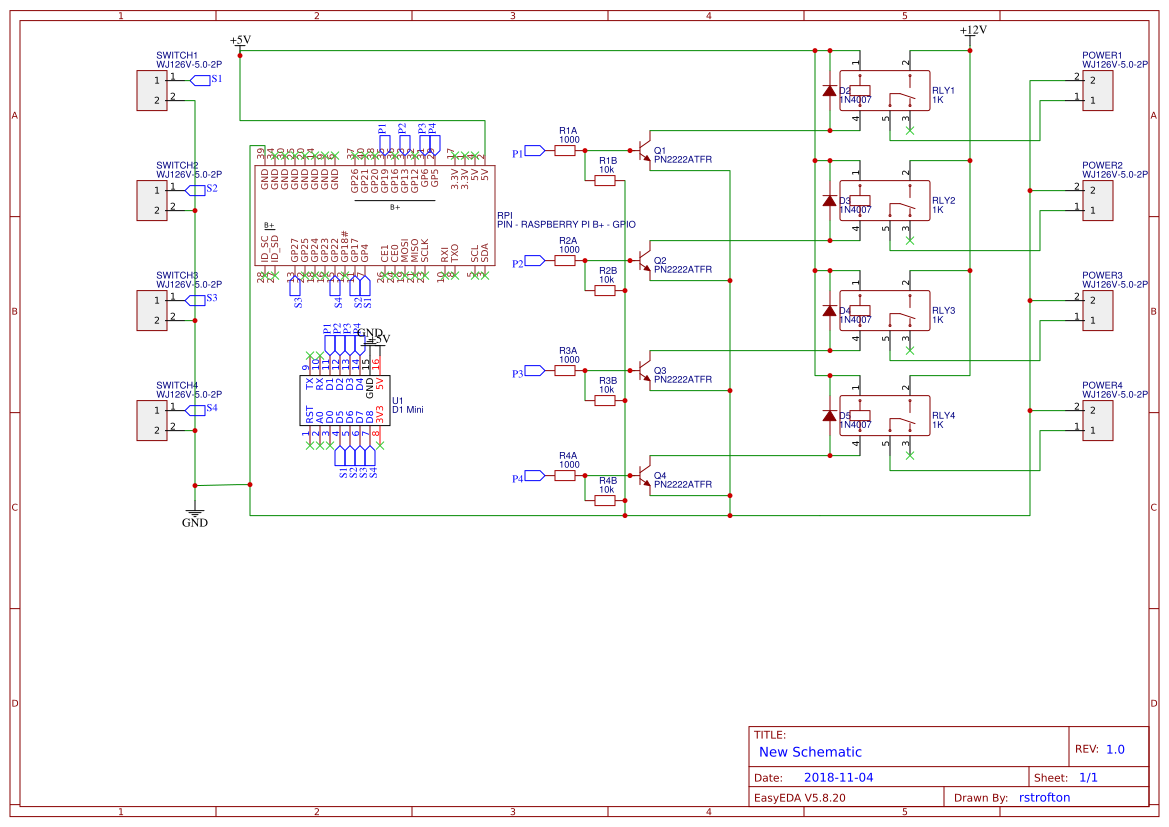
Task: Click '1N4007' label under D2
Action: 855,100
